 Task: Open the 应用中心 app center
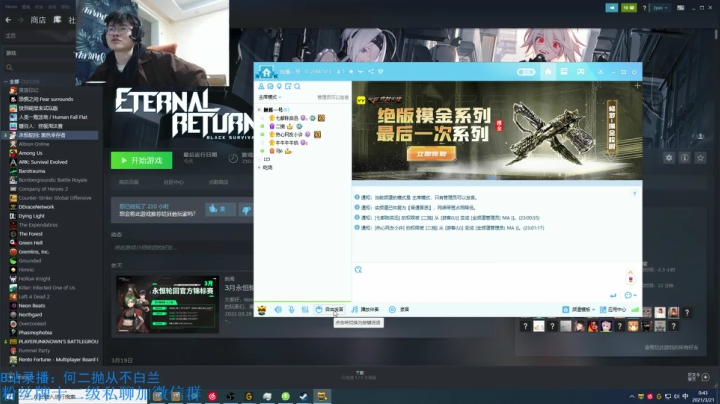click(613, 310)
